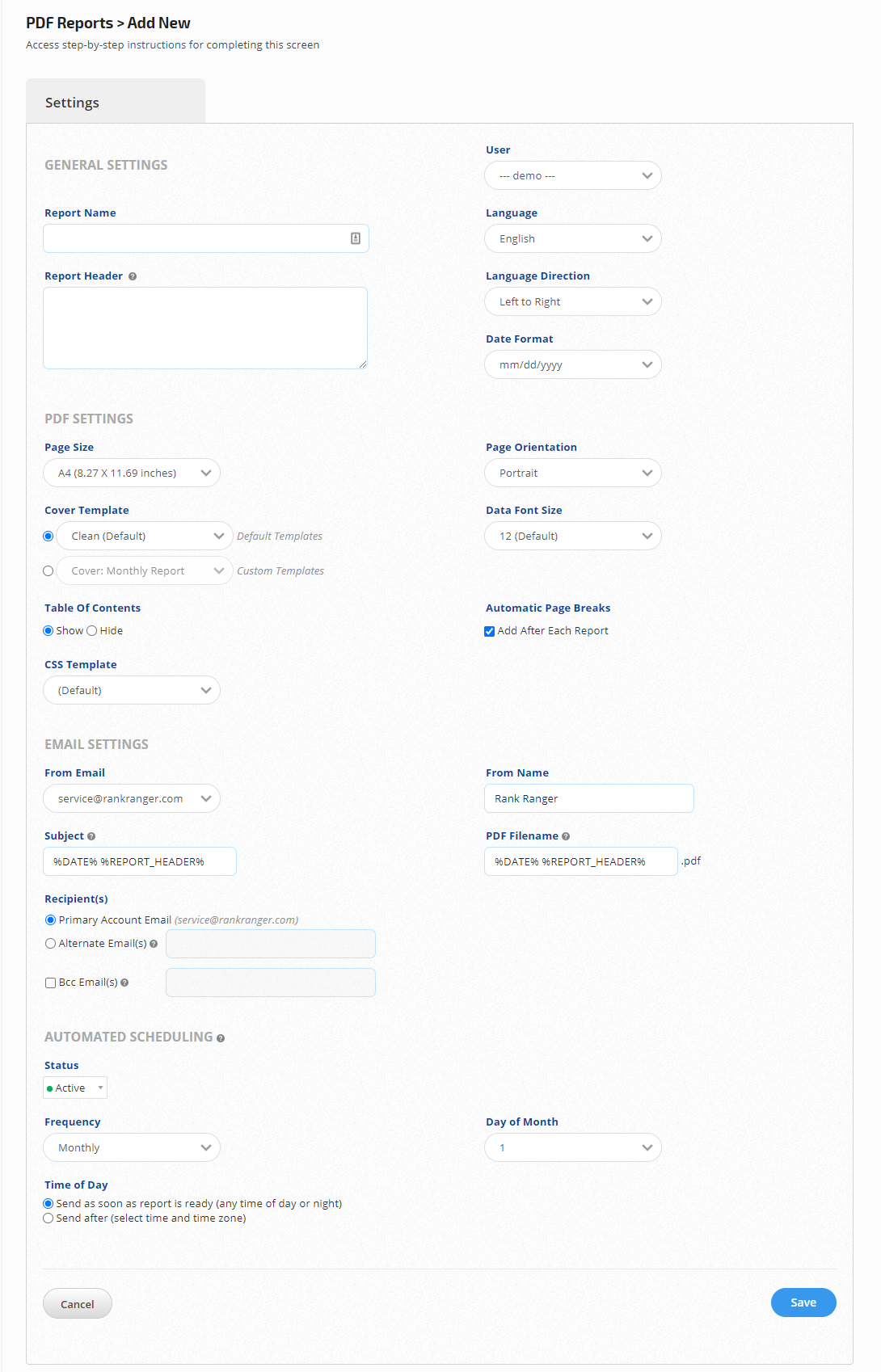The height and width of the screenshot is (1372, 881).
Task: Enable the Bcc Email(s) checkbox
Action: tap(50, 983)
